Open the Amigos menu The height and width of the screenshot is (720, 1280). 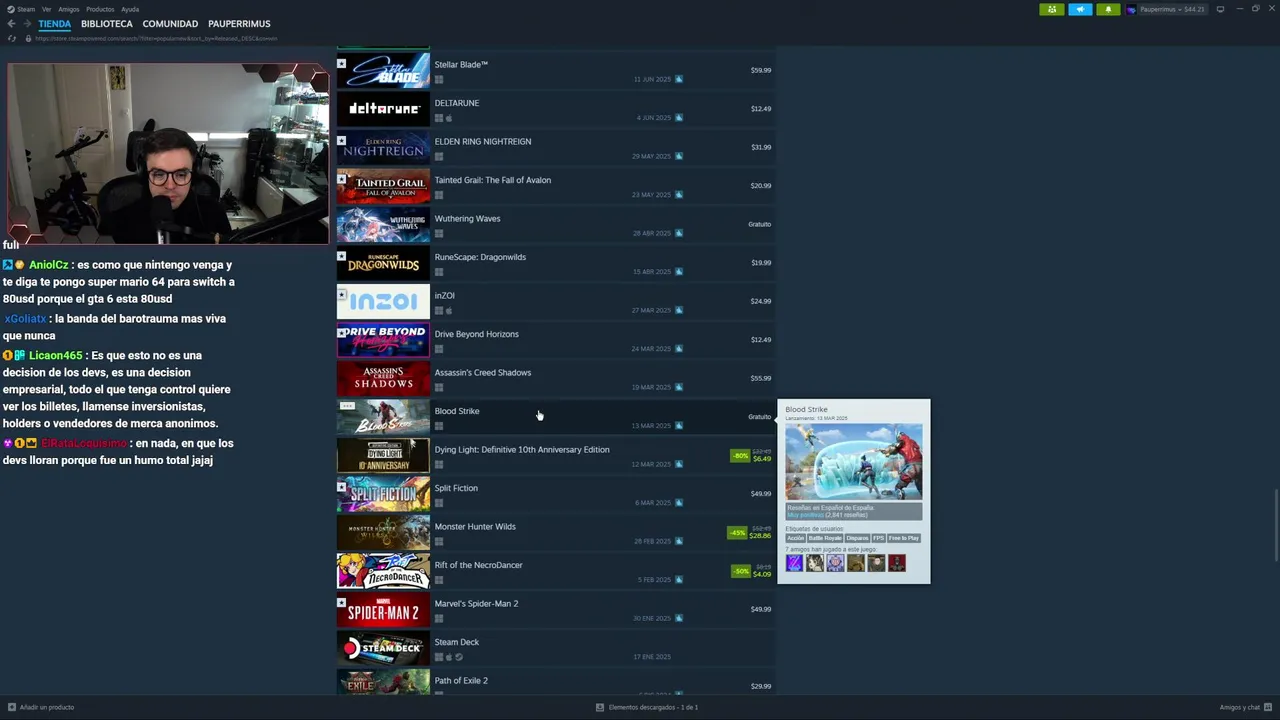click(x=69, y=9)
